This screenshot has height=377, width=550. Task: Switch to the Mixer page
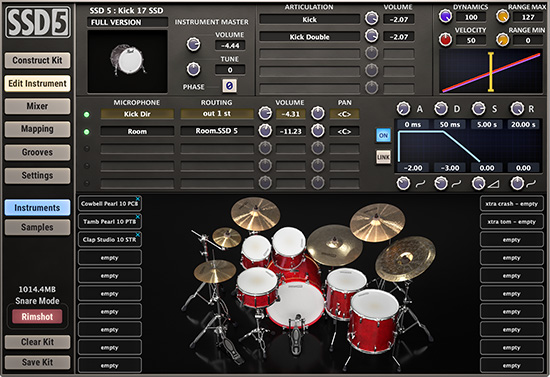pos(37,106)
